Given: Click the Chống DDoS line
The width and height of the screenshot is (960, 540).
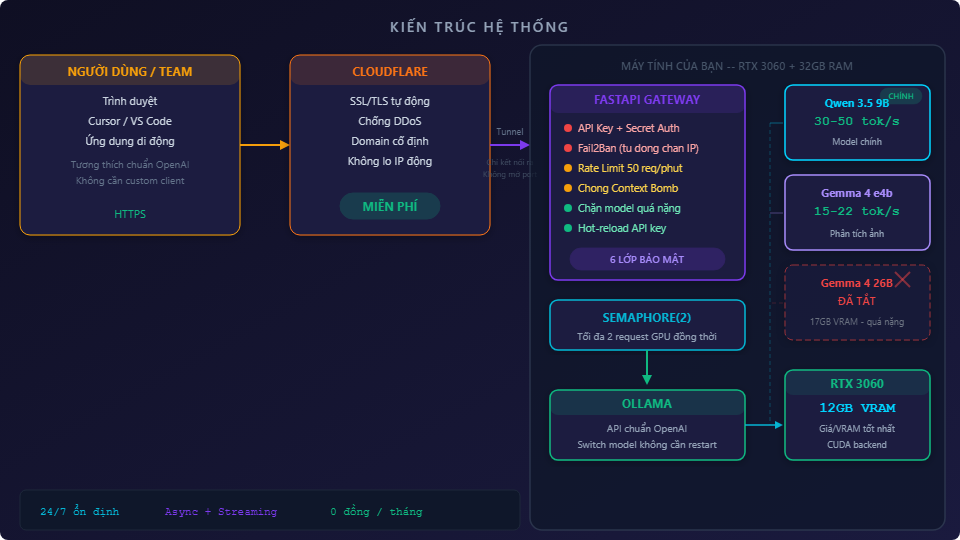Looking at the screenshot, I should coord(390,121).
